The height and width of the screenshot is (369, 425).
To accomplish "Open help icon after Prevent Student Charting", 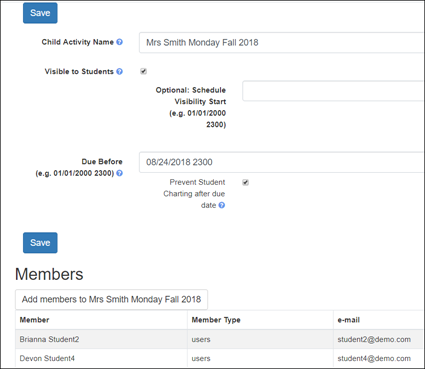I will click(x=222, y=205).
